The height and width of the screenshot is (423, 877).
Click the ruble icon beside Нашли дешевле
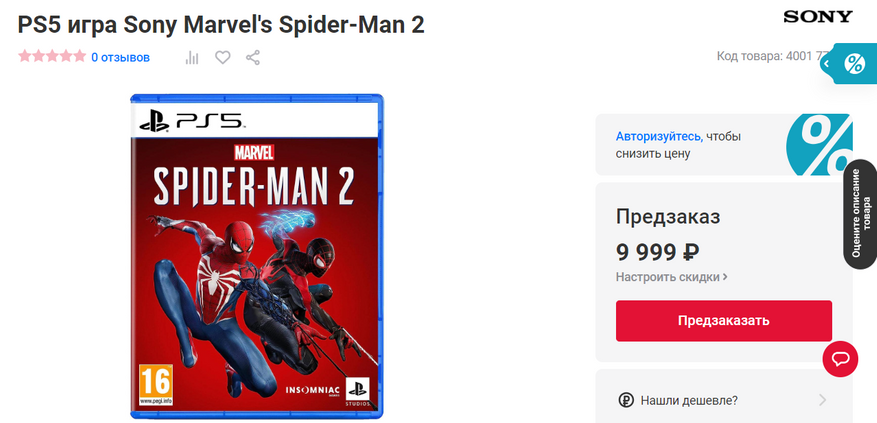click(x=626, y=401)
